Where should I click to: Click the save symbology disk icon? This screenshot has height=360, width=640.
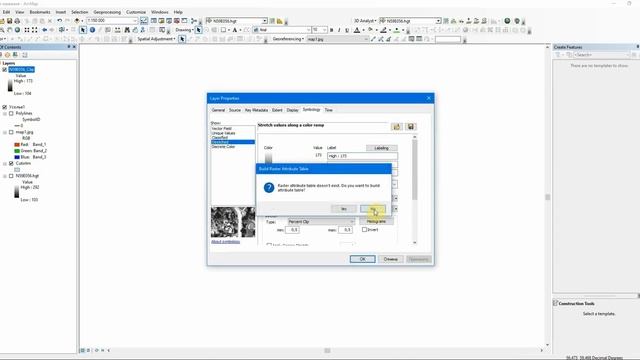(411, 127)
